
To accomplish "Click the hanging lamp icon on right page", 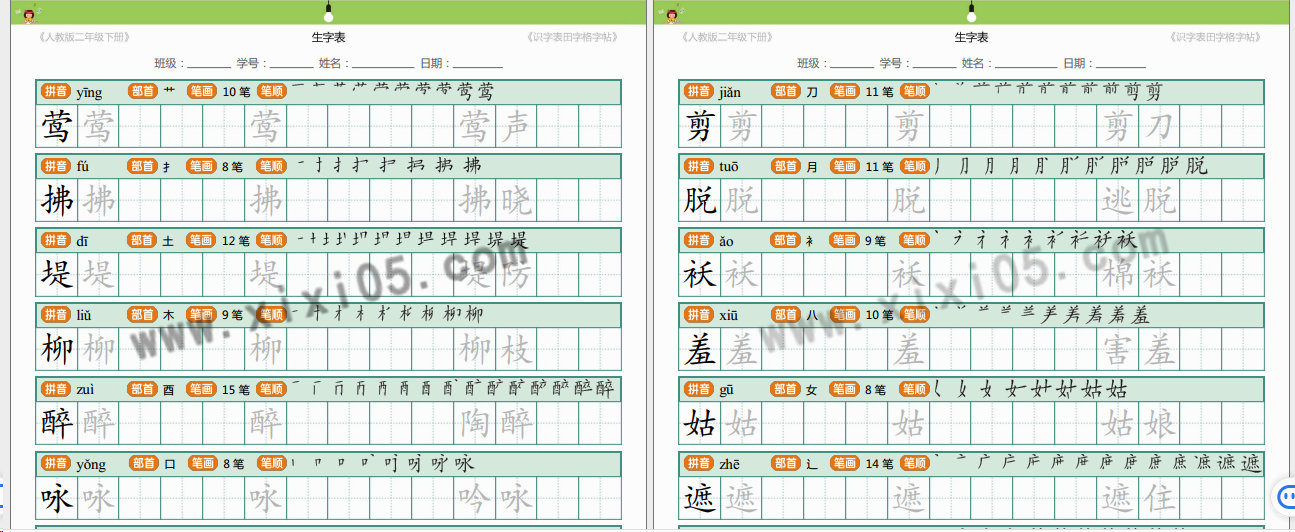I will click(x=971, y=12).
